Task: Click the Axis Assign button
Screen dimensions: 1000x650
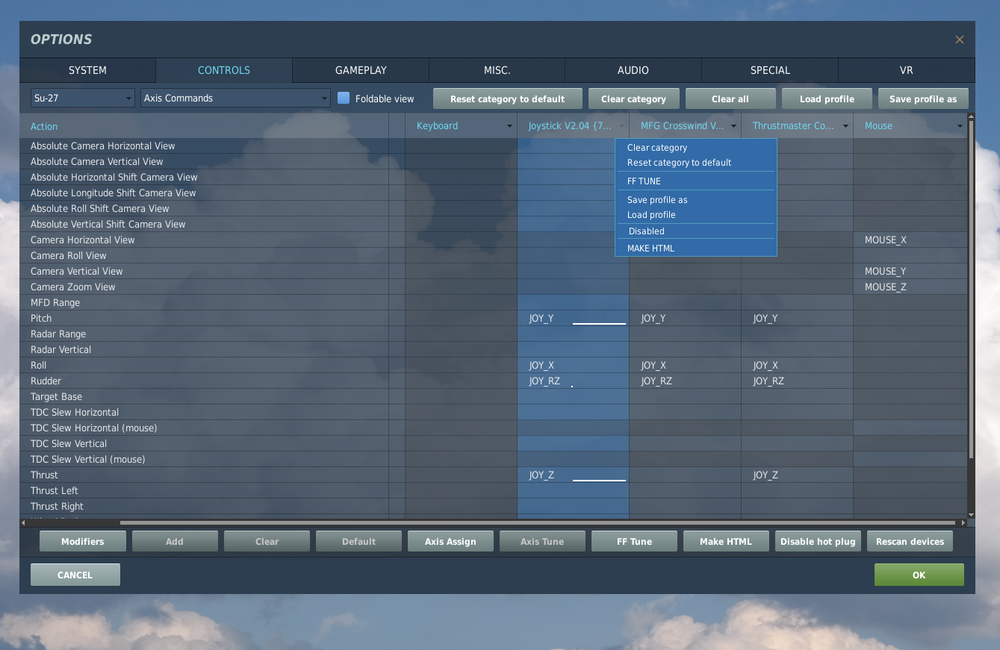Action: pos(450,542)
